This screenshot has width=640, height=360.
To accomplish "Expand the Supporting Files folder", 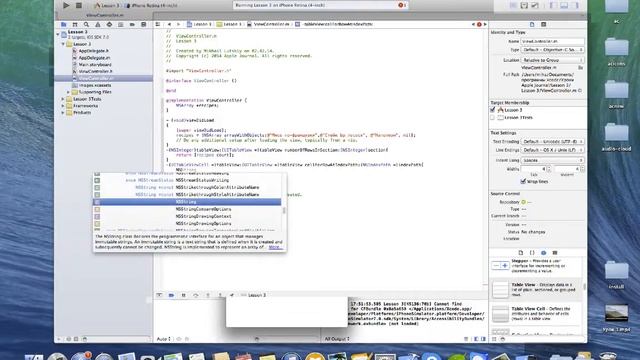I will pyautogui.click(x=68, y=92).
